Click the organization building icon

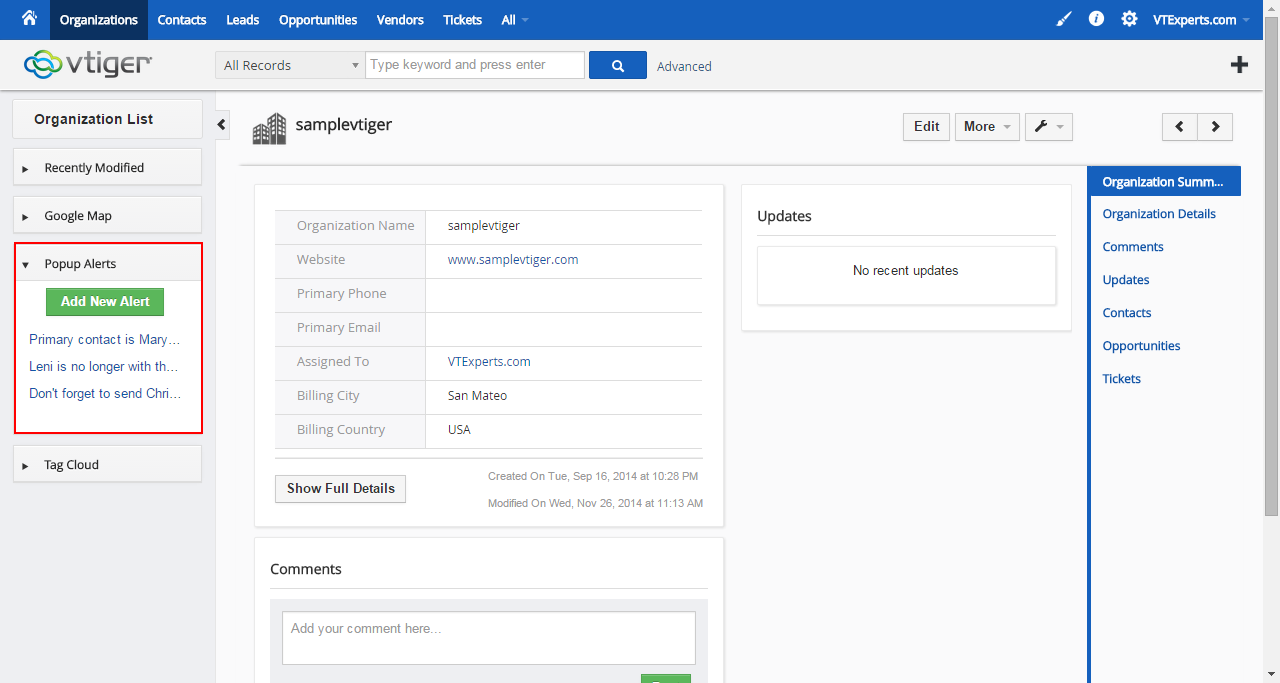pyautogui.click(x=269, y=128)
